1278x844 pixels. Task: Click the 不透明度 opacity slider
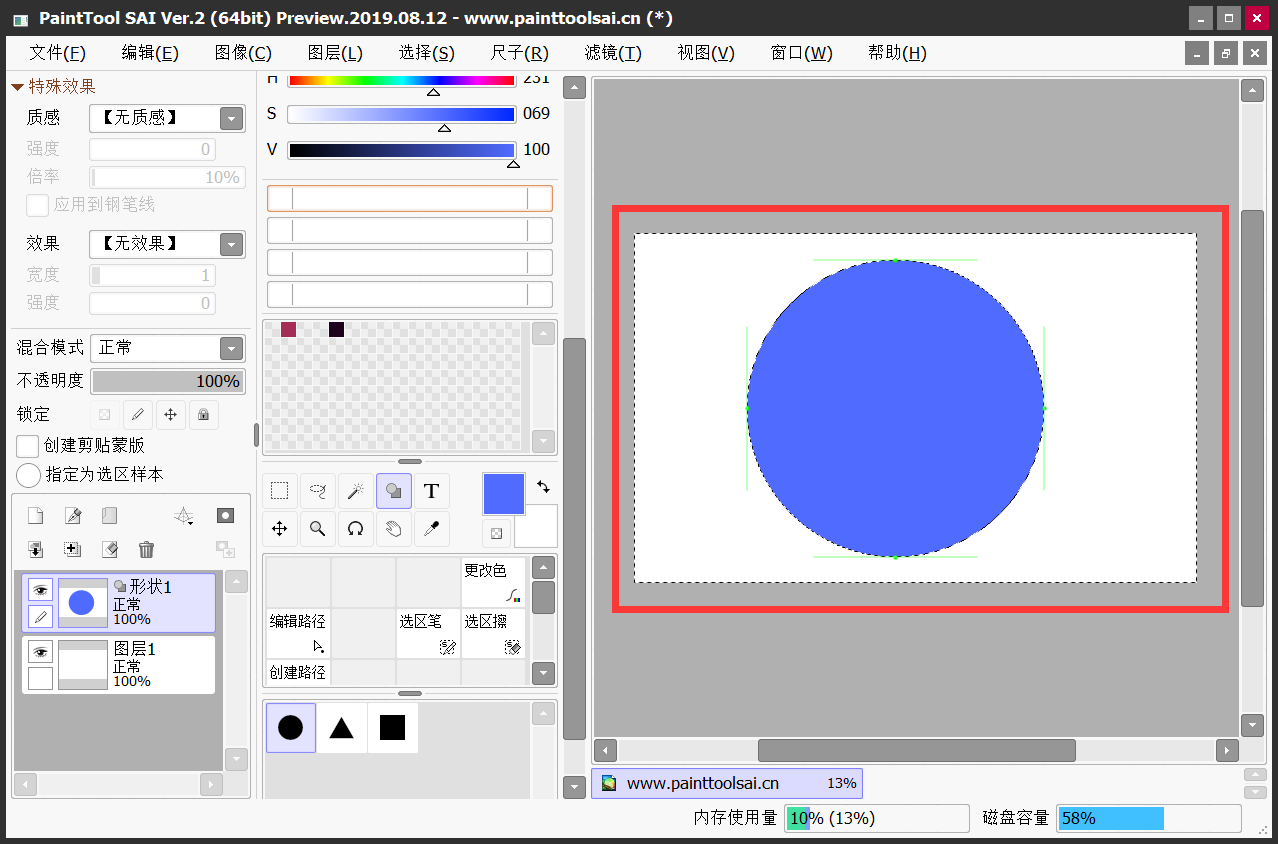pyautogui.click(x=168, y=381)
